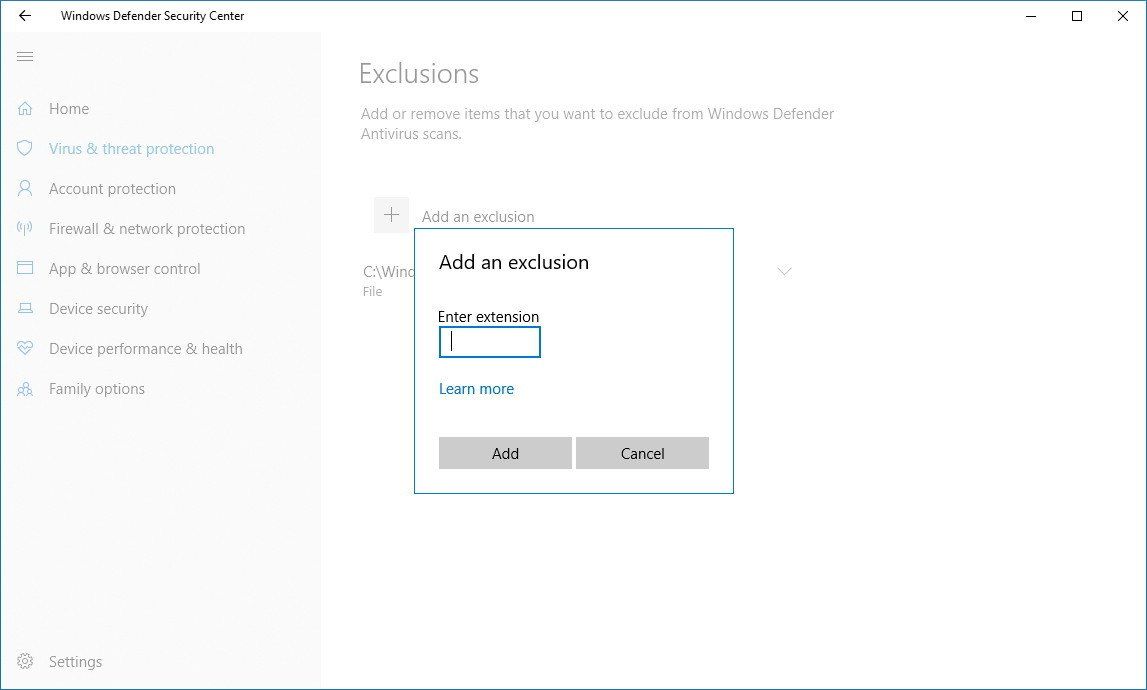This screenshot has width=1147, height=690.
Task: Select the App & browser control icon
Action: point(24,268)
